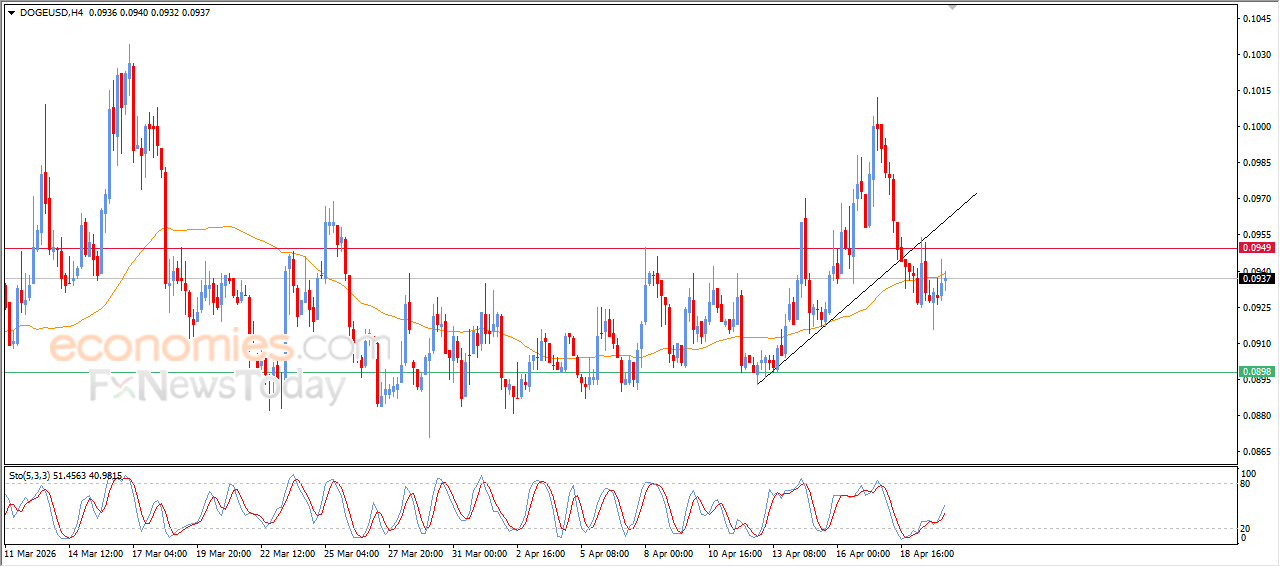Click the stochastic 20 level label

[1246, 527]
